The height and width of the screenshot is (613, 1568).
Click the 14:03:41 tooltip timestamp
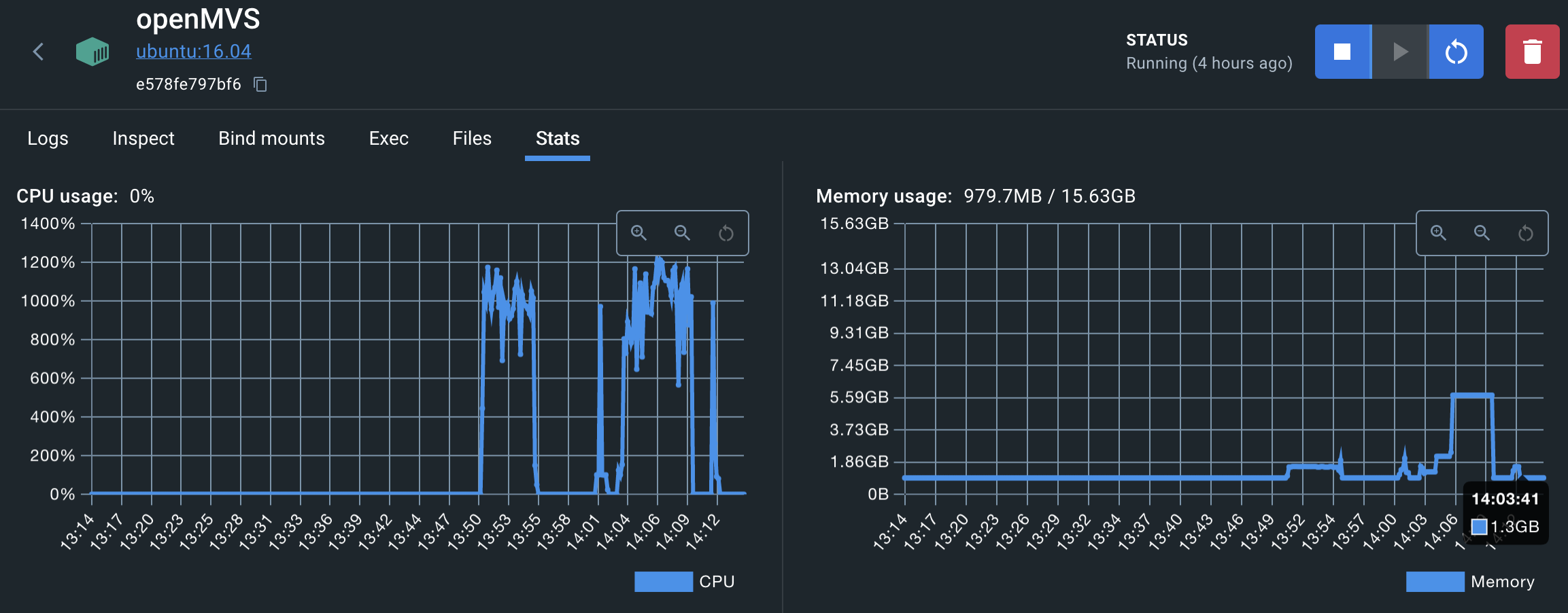[1505, 499]
